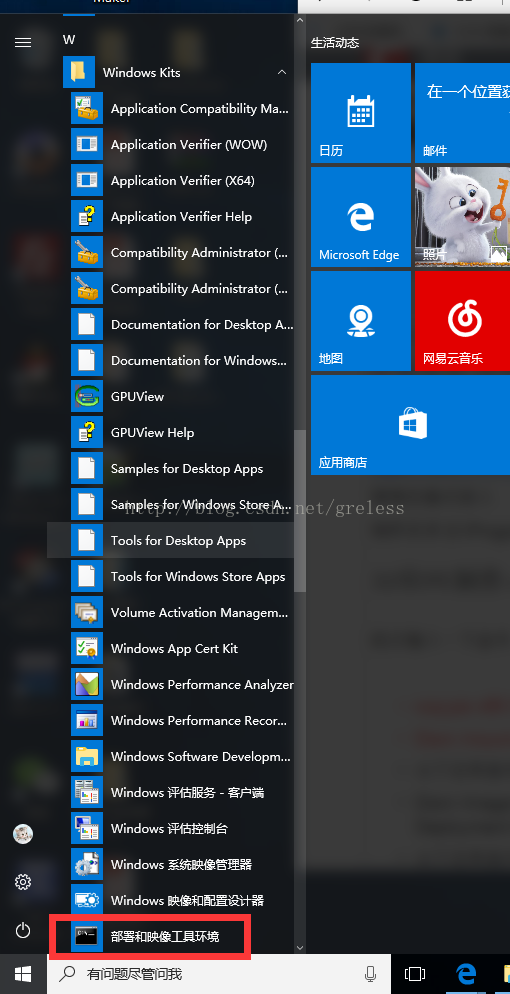Open Edge from the taskbar

point(466,974)
